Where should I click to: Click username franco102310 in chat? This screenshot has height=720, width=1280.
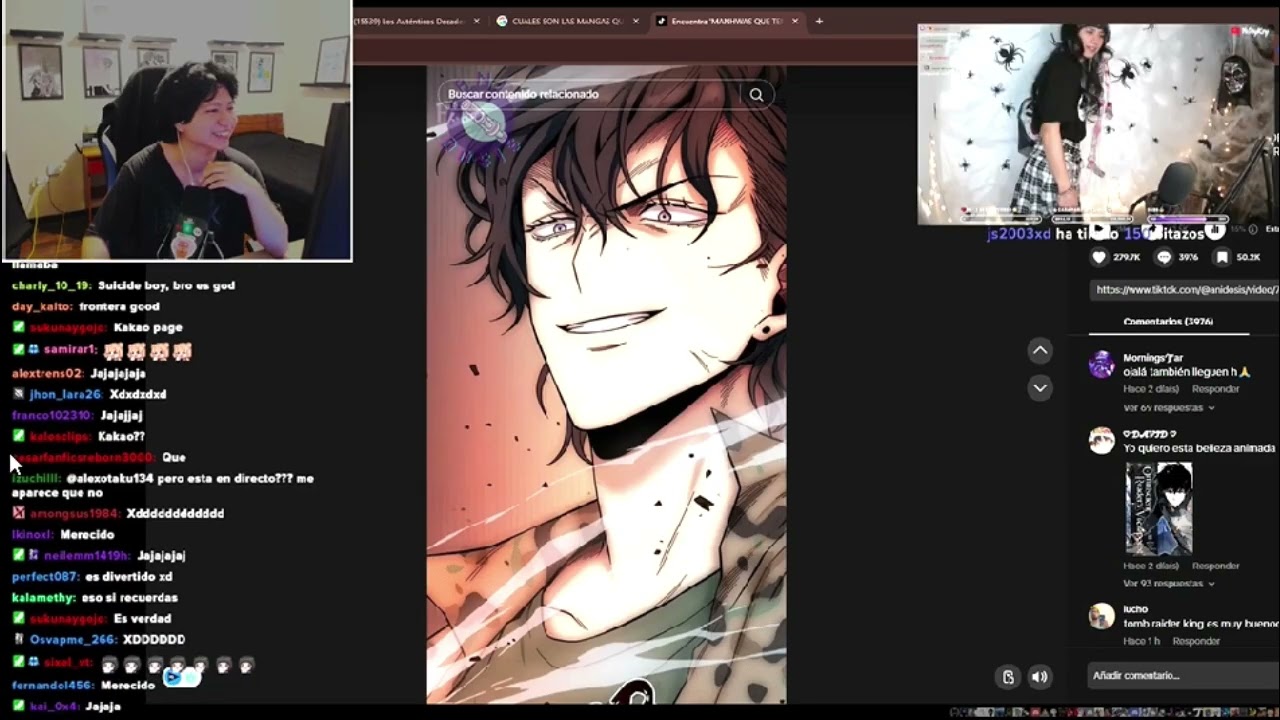pyautogui.click(x=52, y=415)
